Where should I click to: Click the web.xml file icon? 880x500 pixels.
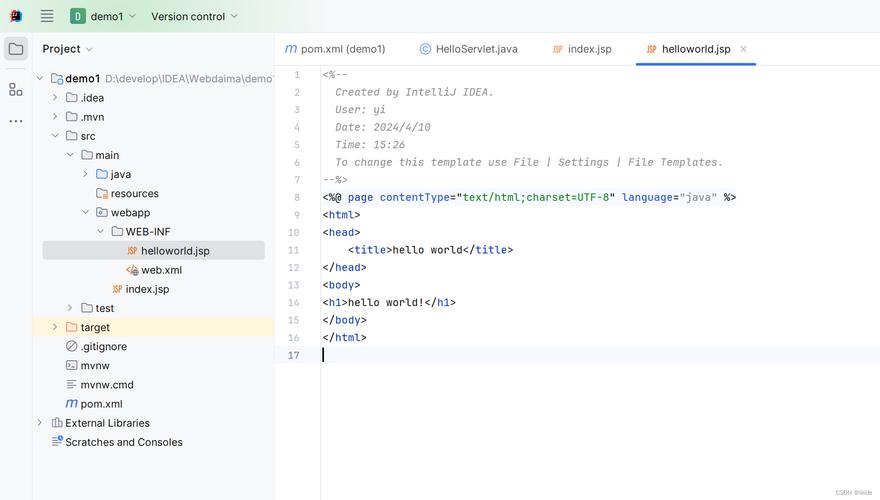132,270
